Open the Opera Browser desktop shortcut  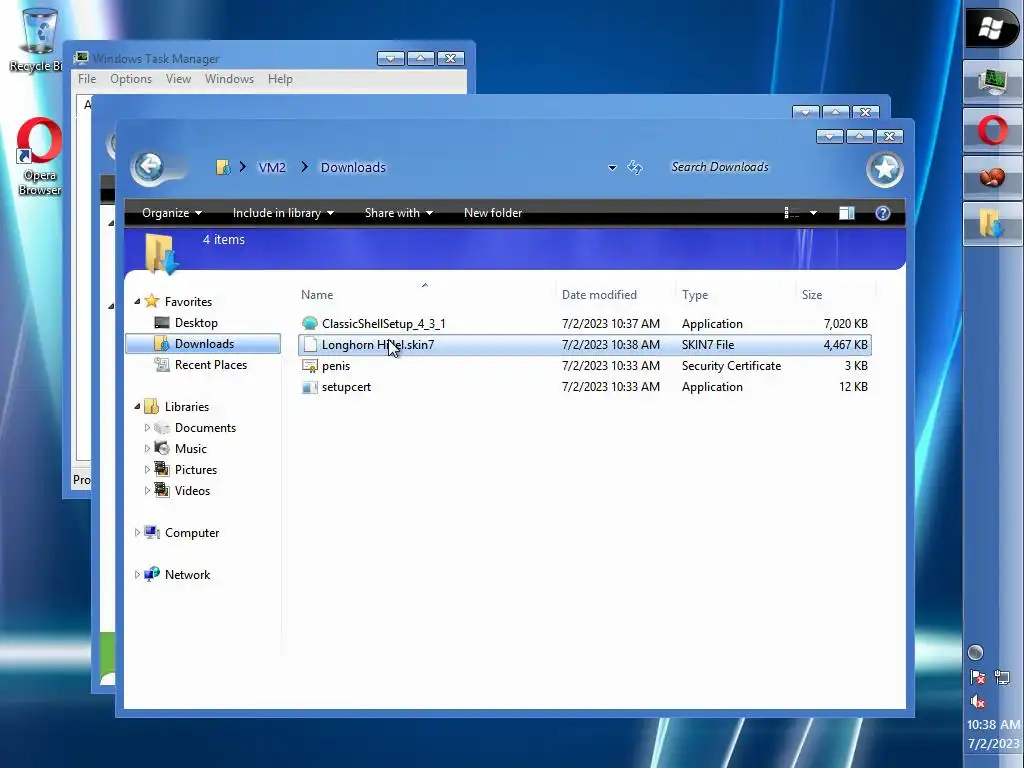39,157
